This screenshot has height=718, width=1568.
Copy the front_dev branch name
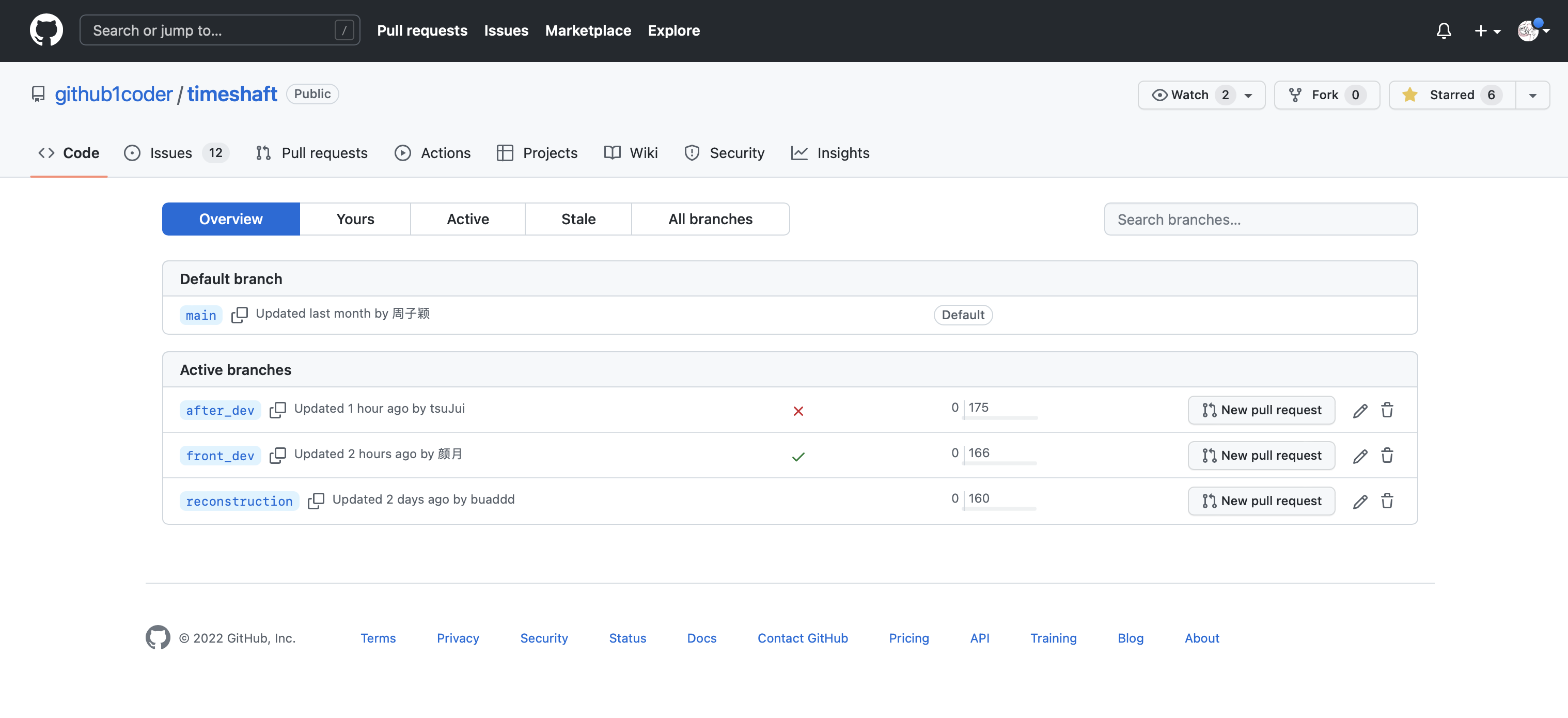[277, 455]
